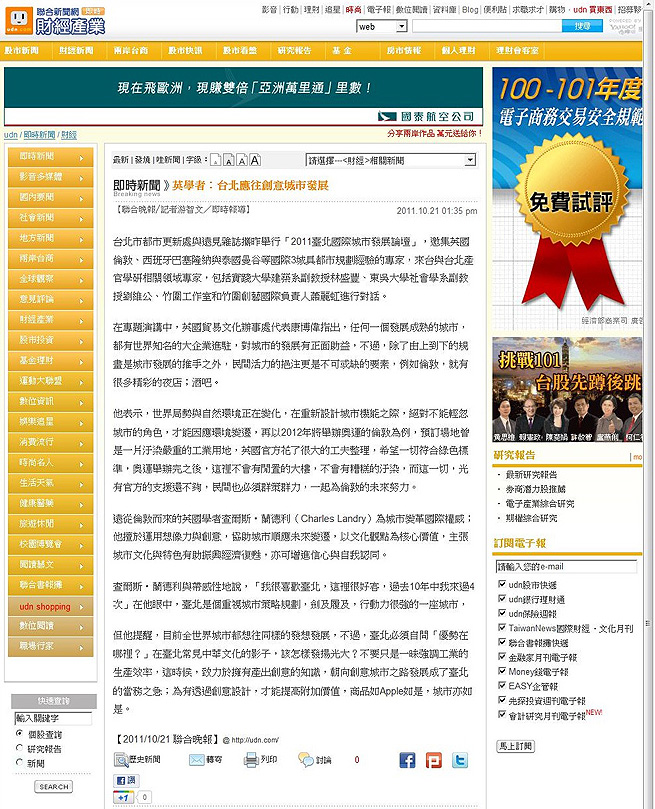Open the web search type dropdown
Image resolution: width=655 pixels, height=809 pixels.
pos(381,27)
